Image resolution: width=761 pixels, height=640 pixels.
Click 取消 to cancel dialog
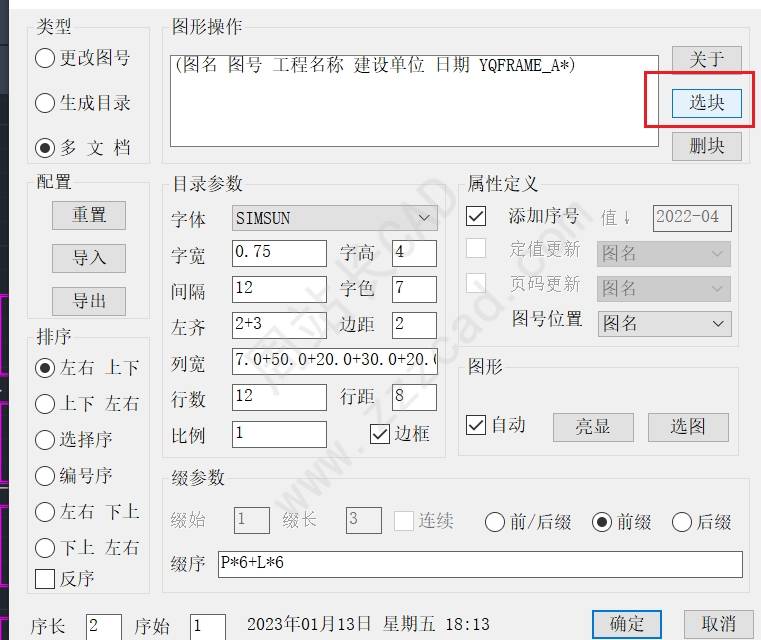click(718, 624)
